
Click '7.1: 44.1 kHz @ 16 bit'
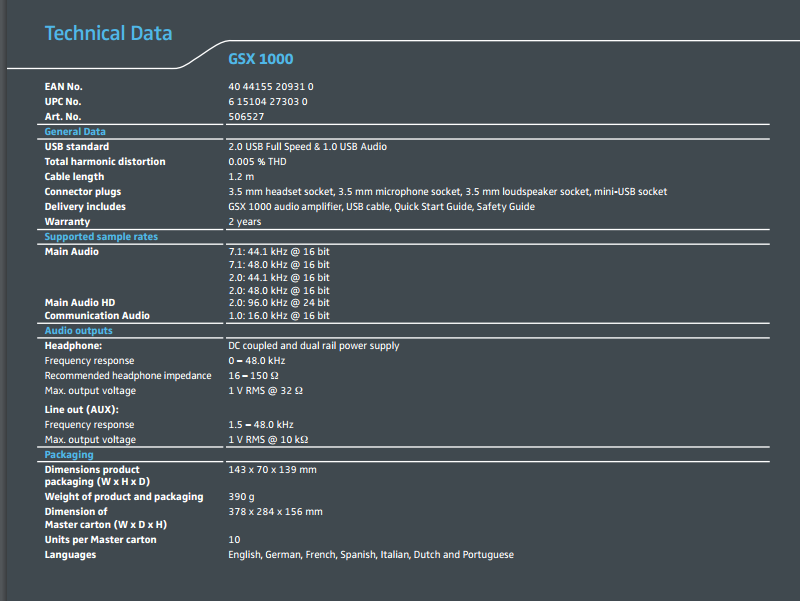(x=279, y=252)
